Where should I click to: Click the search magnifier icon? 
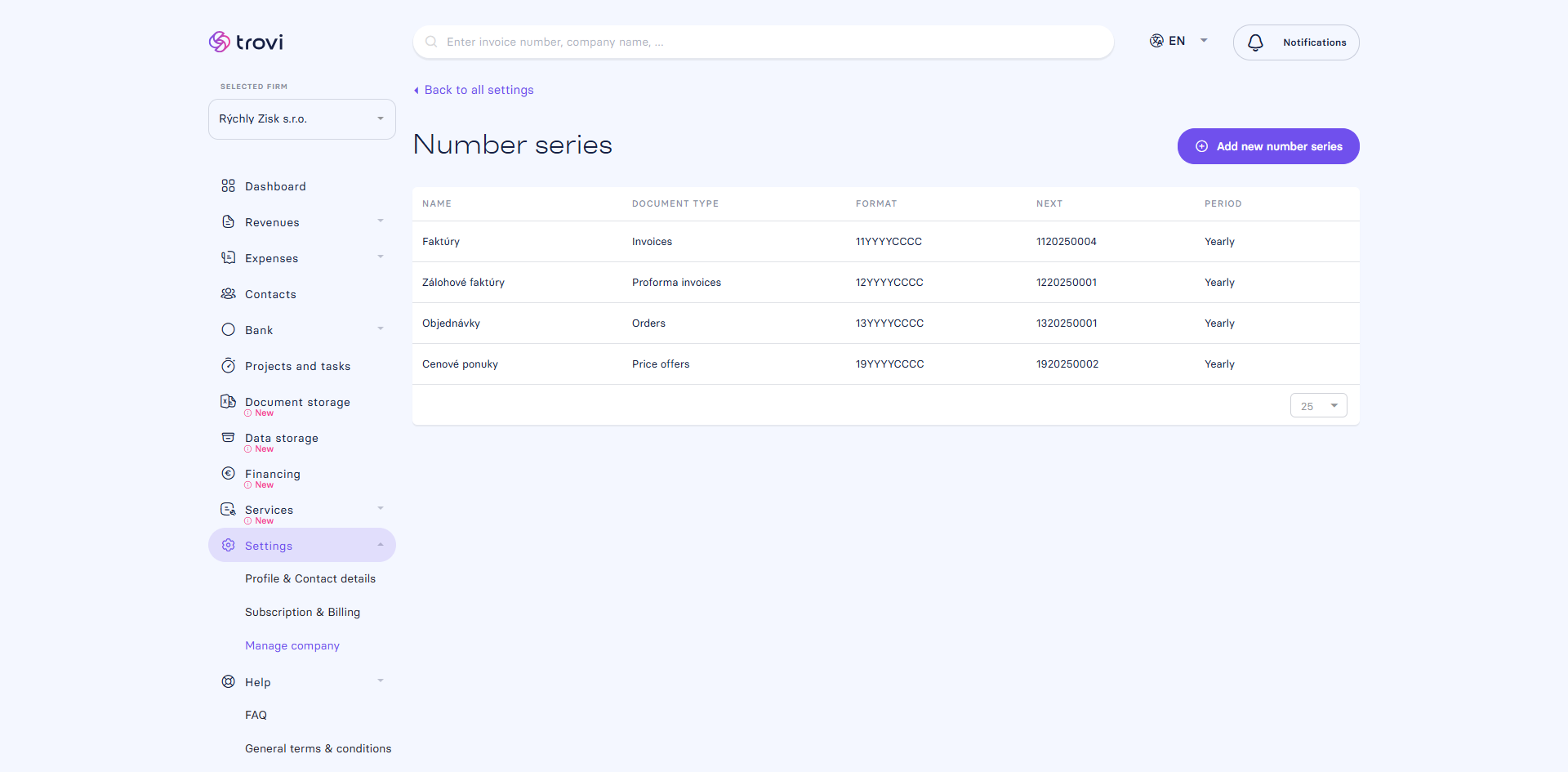pos(431,42)
